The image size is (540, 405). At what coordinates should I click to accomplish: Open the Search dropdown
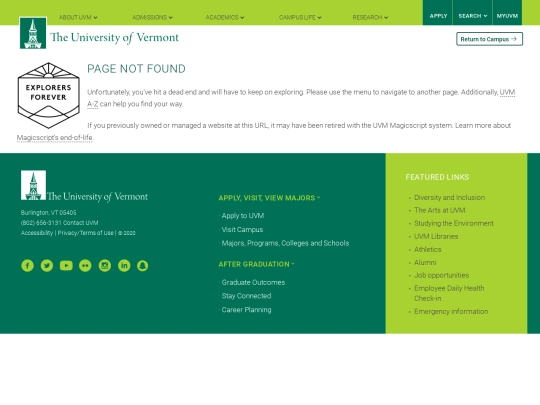[472, 16]
